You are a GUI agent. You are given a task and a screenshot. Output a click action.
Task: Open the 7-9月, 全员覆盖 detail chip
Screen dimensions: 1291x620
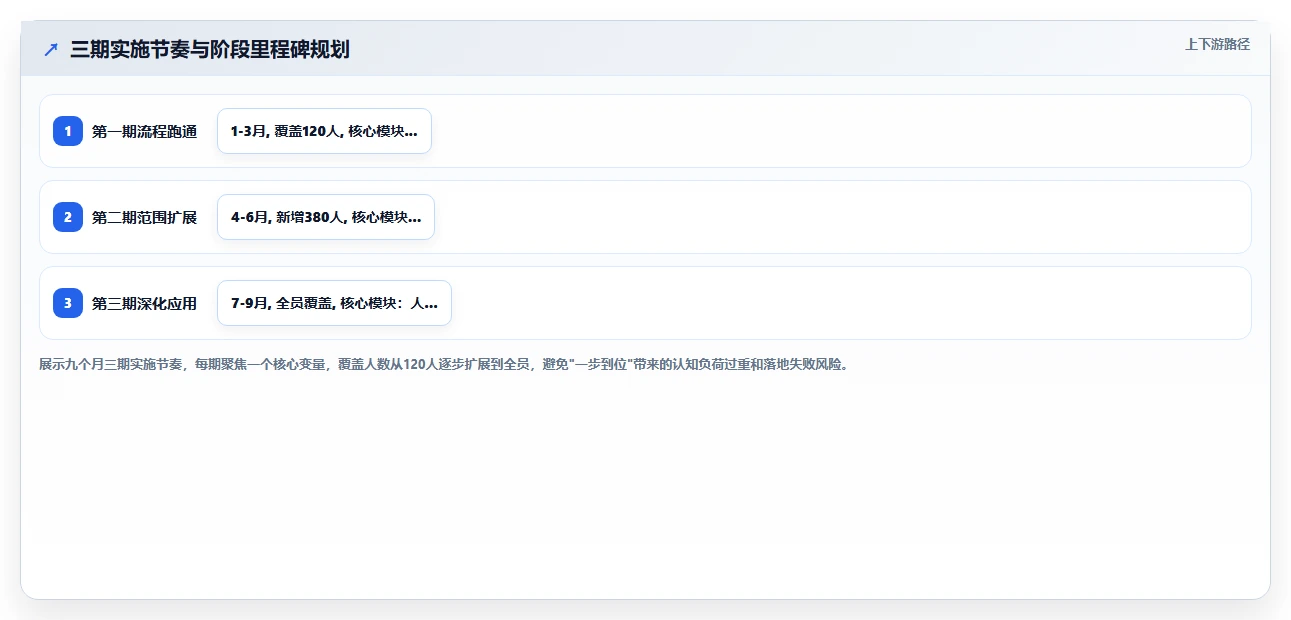point(334,303)
